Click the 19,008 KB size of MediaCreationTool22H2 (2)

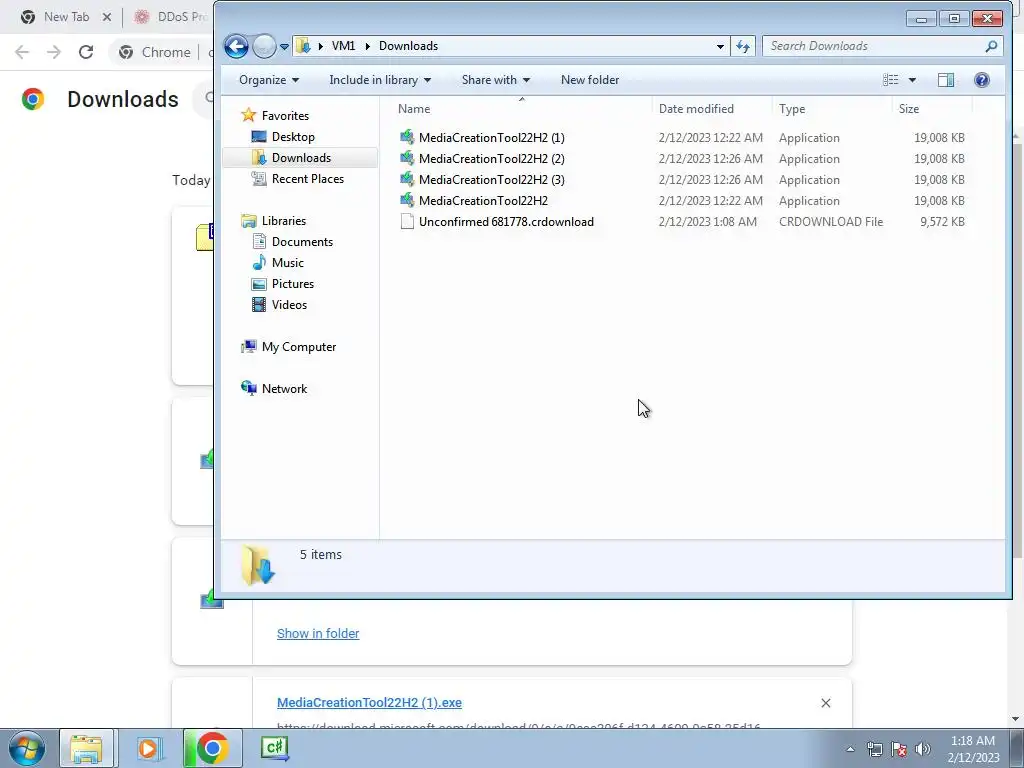(x=939, y=159)
